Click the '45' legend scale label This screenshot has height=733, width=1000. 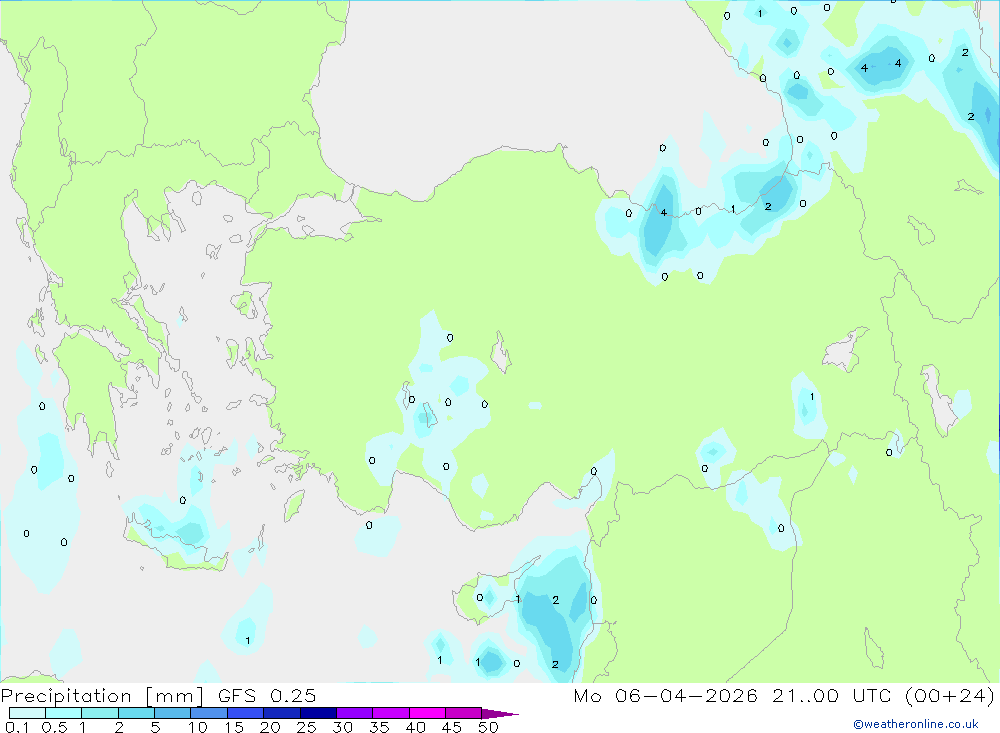[452, 727]
